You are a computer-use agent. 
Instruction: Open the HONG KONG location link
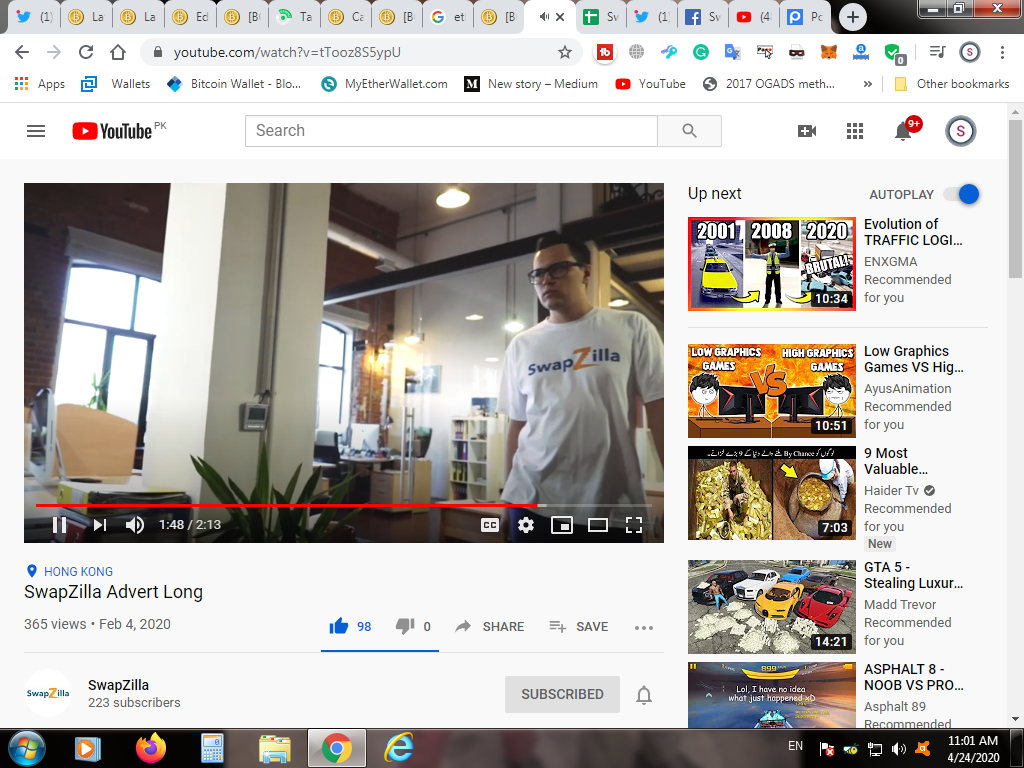point(78,571)
